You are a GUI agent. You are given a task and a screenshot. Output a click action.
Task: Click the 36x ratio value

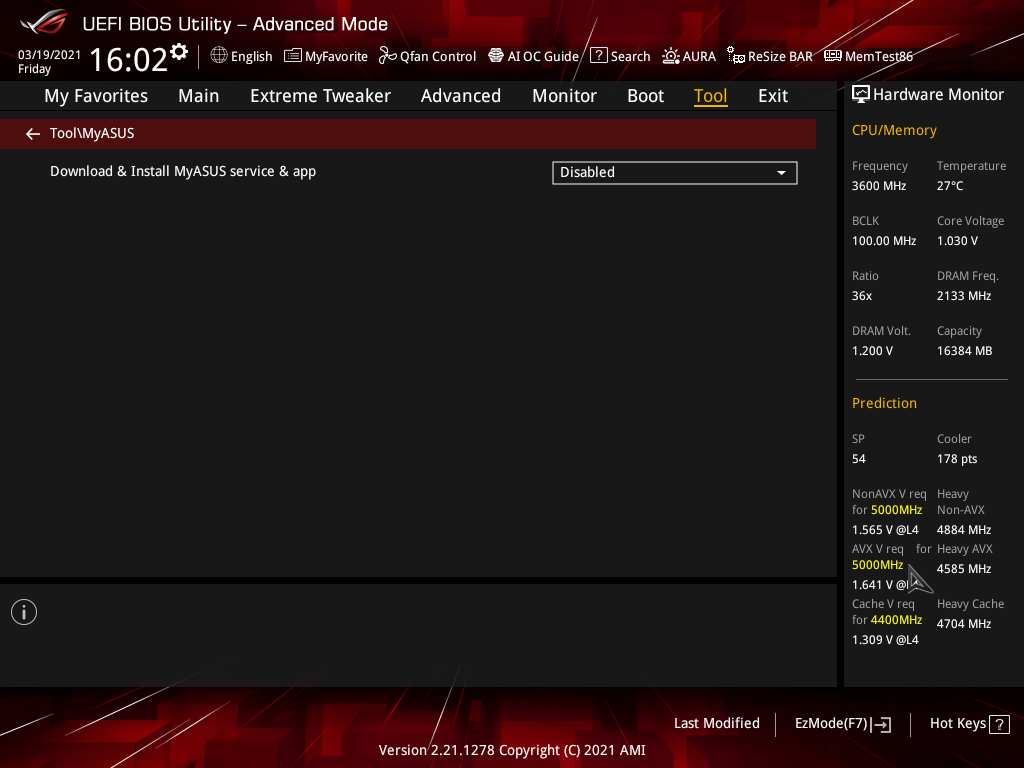click(x=861, y=296)
